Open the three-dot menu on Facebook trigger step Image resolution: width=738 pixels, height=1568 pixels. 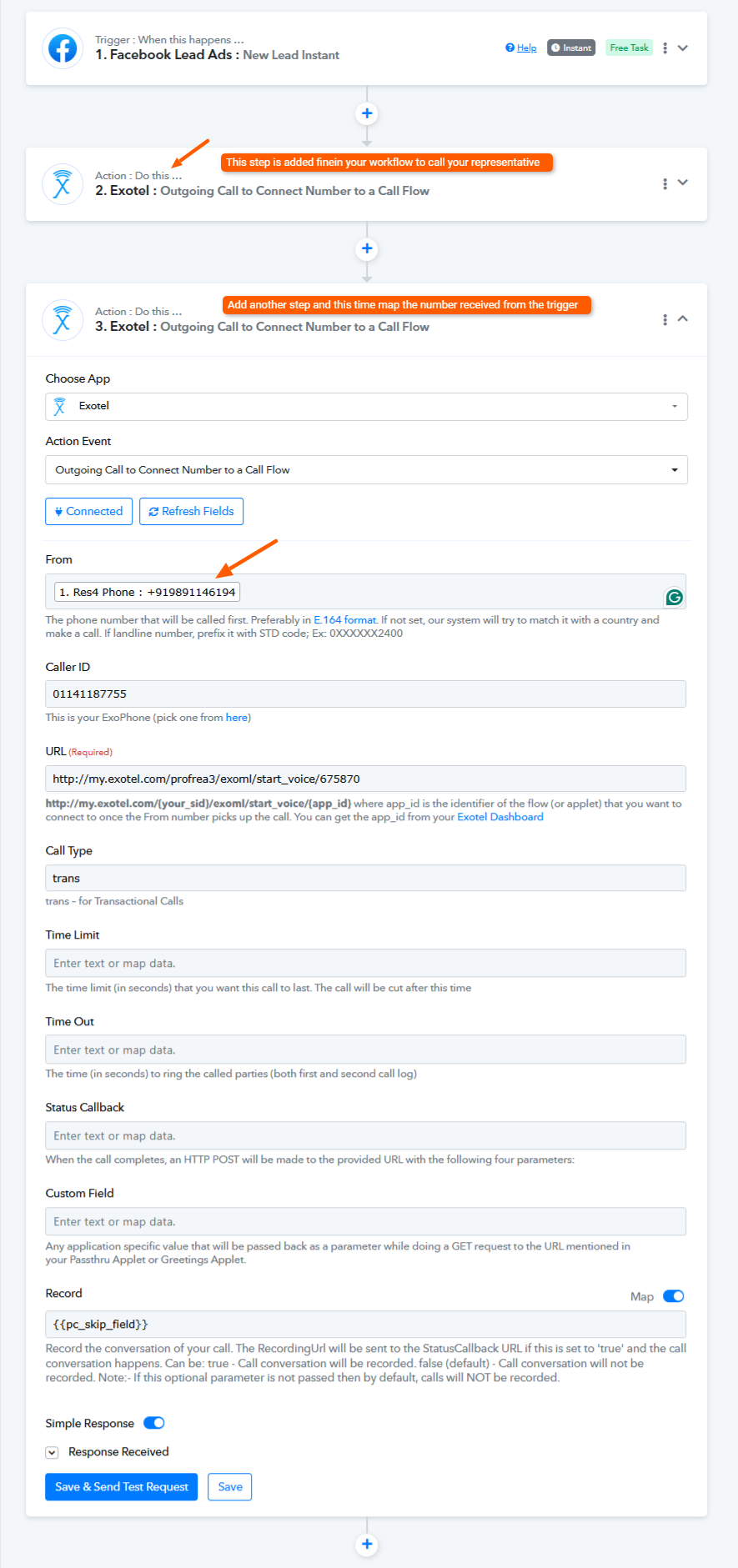pyautogui.click(x=665, y=48)
